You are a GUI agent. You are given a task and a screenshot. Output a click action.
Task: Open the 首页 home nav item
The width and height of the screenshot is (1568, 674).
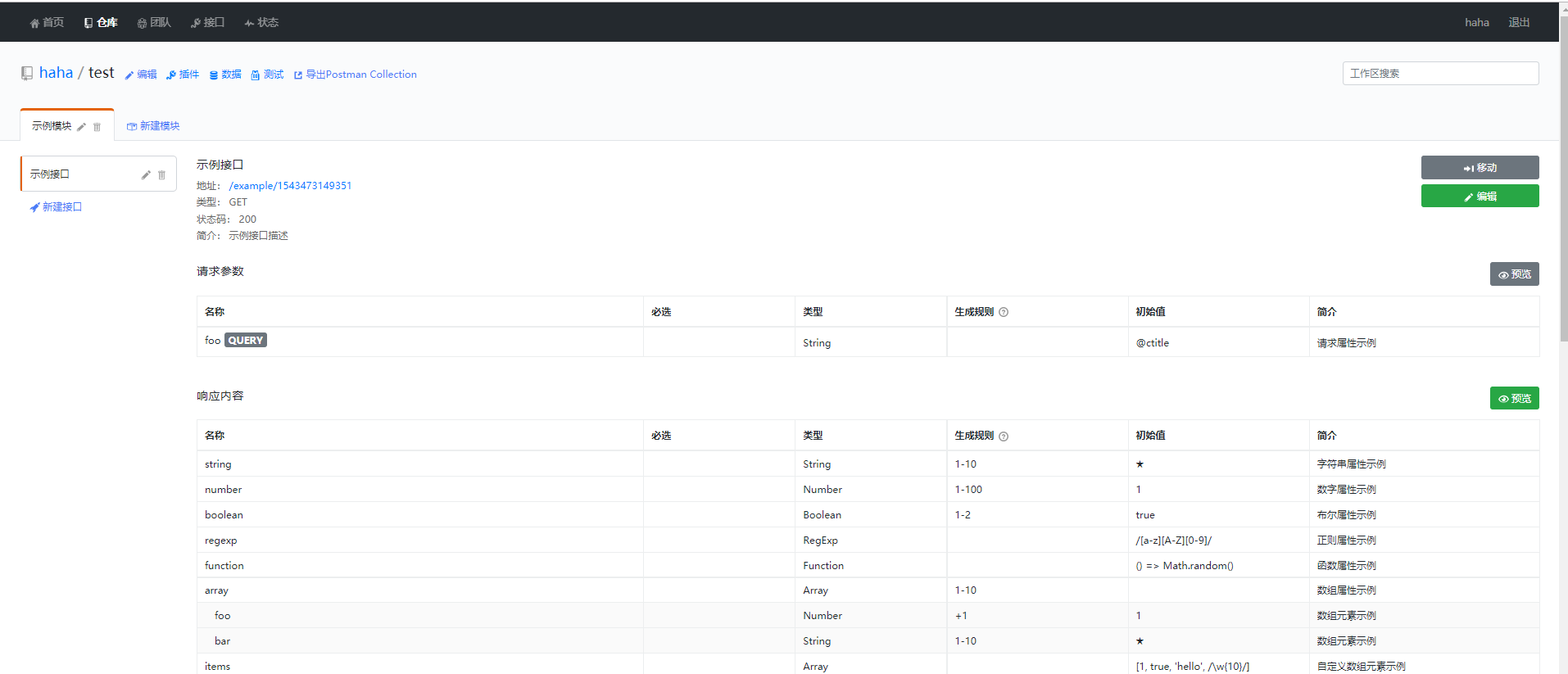pyautogui.click(x=47, y=22)
